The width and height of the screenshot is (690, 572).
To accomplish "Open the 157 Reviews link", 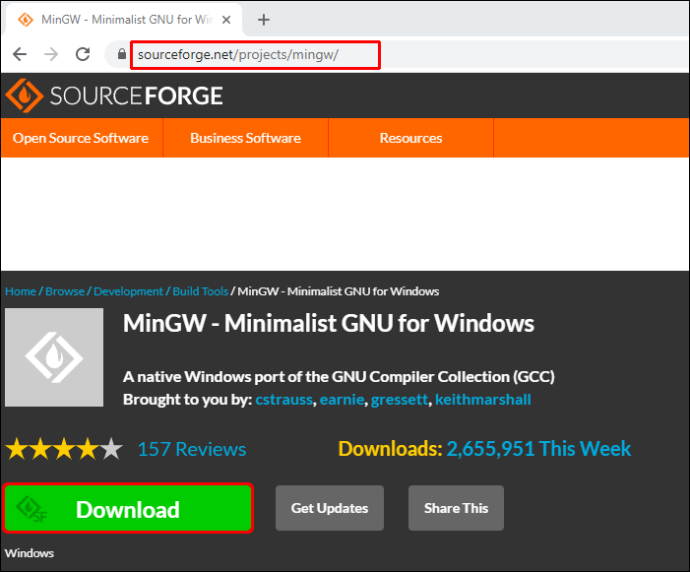I will pos(192,449).
